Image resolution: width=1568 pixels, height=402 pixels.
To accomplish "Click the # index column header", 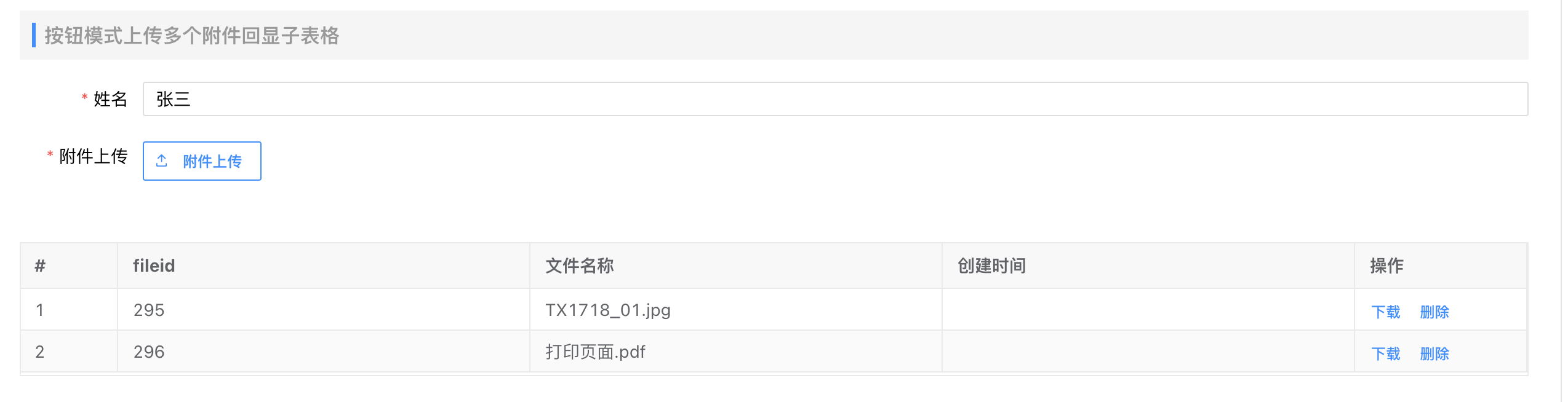I will (x=40, y=266).
